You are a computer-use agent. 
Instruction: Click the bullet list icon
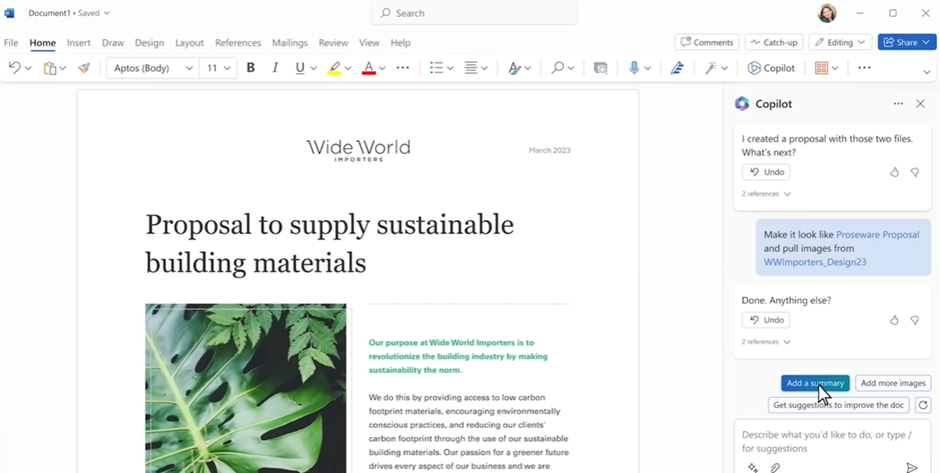[436, 68]
